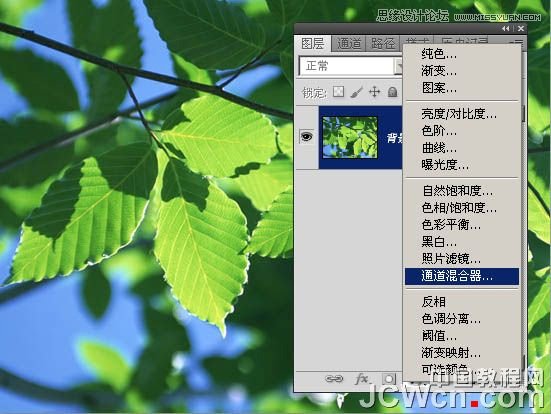
Task: Switch to the 图层 tab
Action: coord(312,44)
